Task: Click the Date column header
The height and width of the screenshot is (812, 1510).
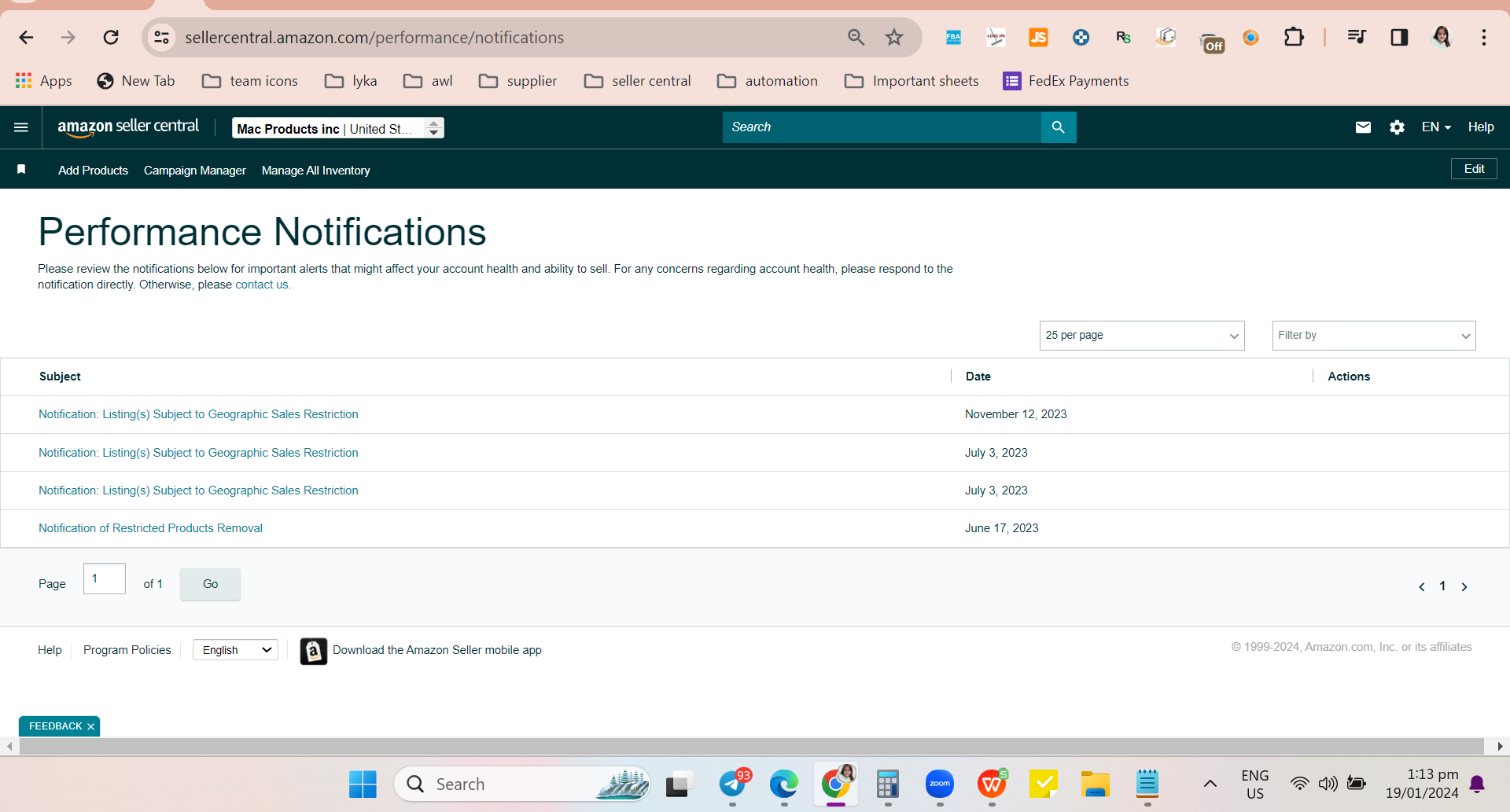Action: coord(978,377)
